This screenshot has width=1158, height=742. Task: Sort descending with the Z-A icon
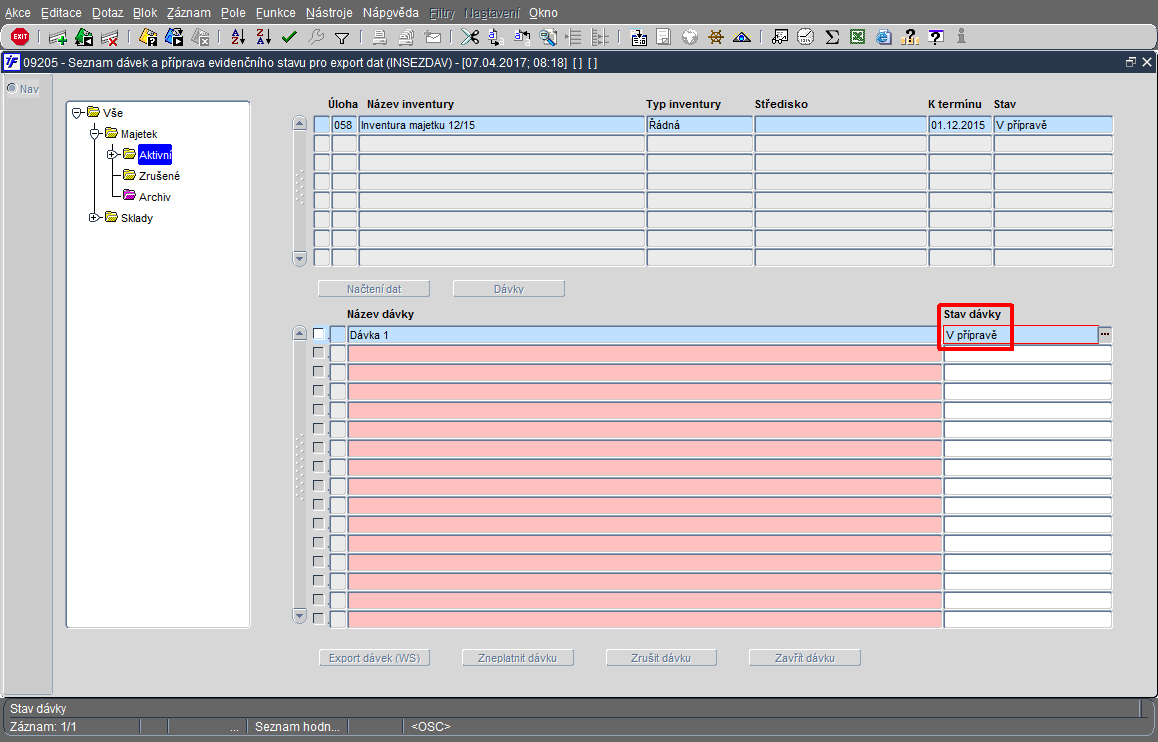pos(264,37)
